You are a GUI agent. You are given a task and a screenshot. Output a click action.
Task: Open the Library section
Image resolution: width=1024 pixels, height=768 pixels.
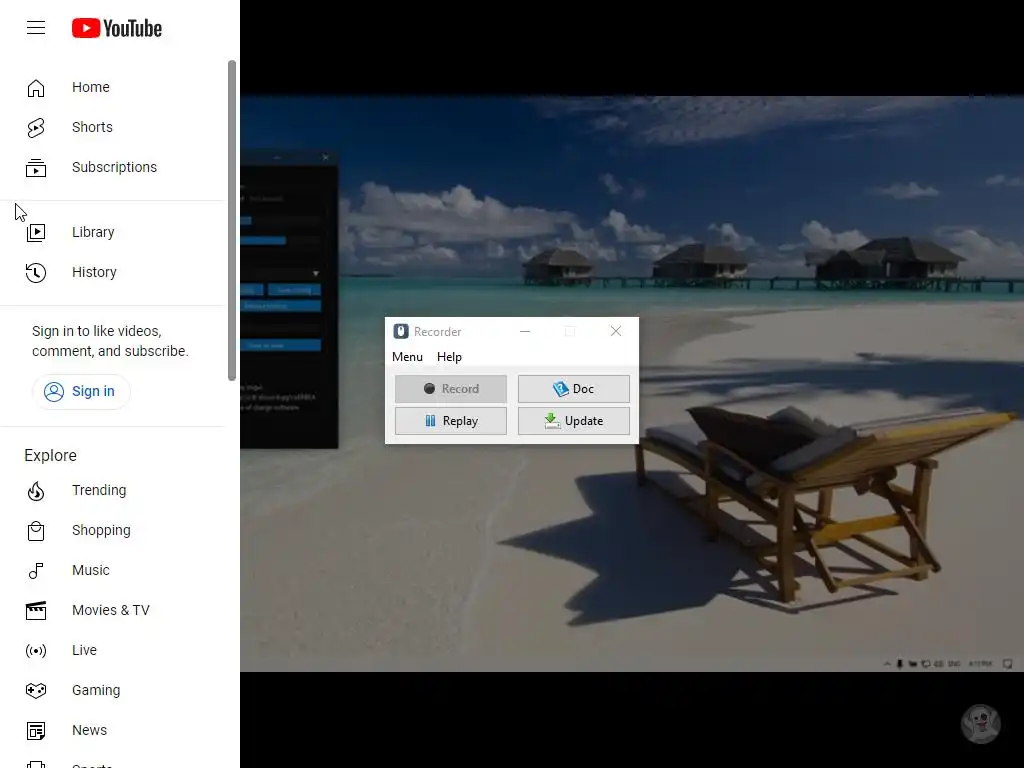93,232
